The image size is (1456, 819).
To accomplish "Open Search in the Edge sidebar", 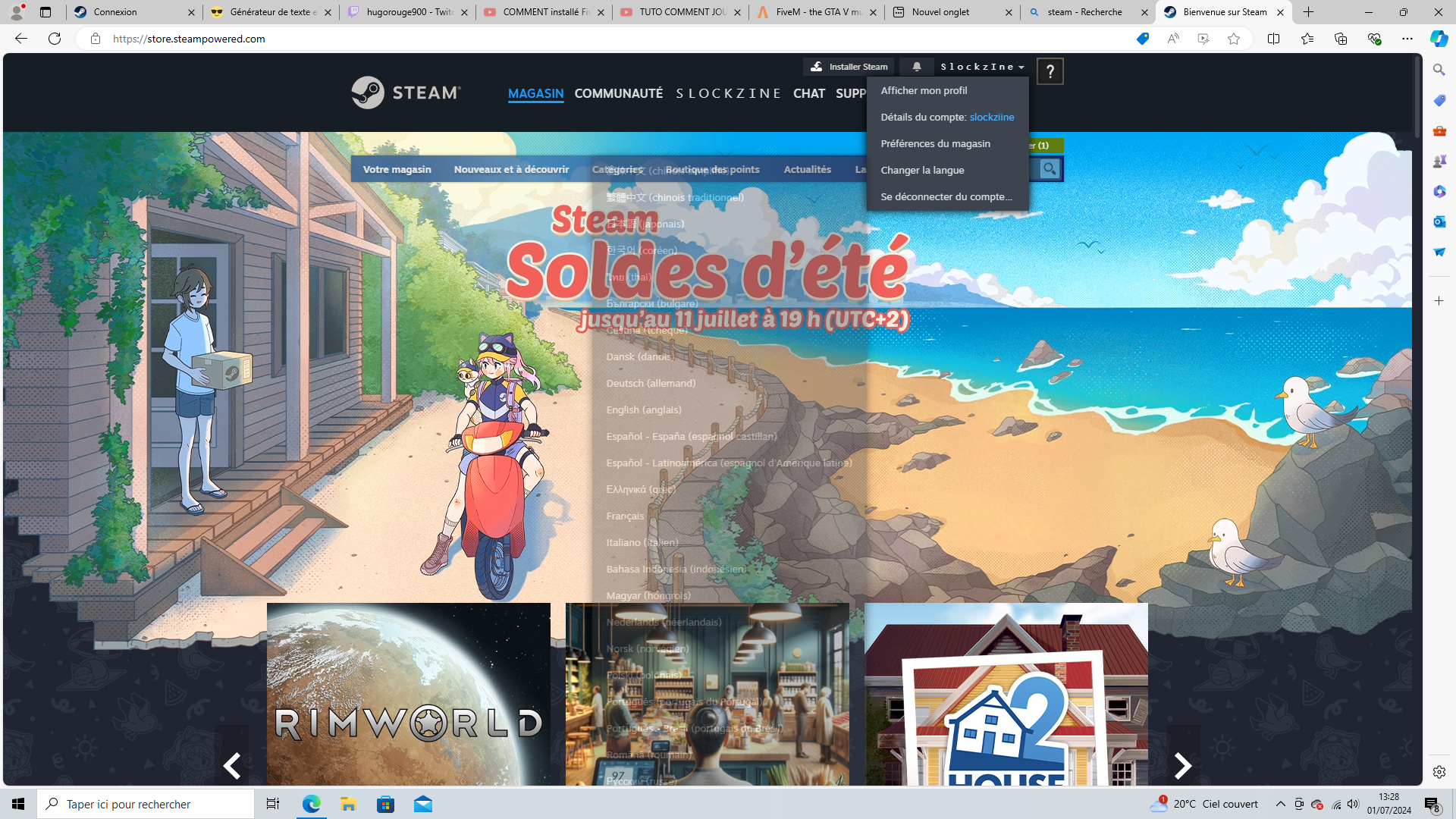I will [1439, 70].
